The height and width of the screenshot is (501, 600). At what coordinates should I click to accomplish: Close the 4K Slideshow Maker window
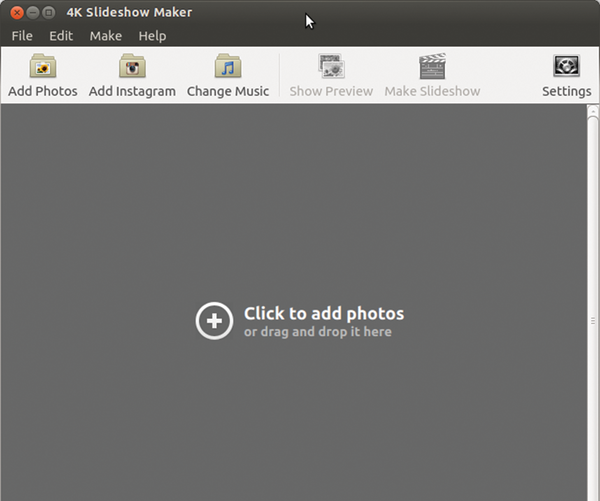pyautogui.click(x=17, y=13)
